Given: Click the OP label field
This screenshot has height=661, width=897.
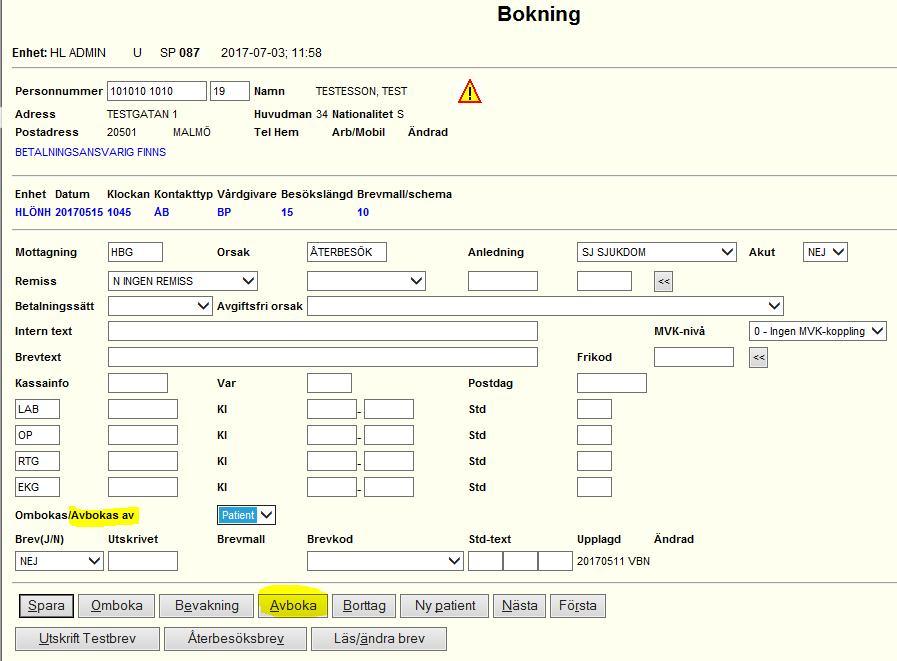Looking at the screenshot, I should tap(37, 435).
